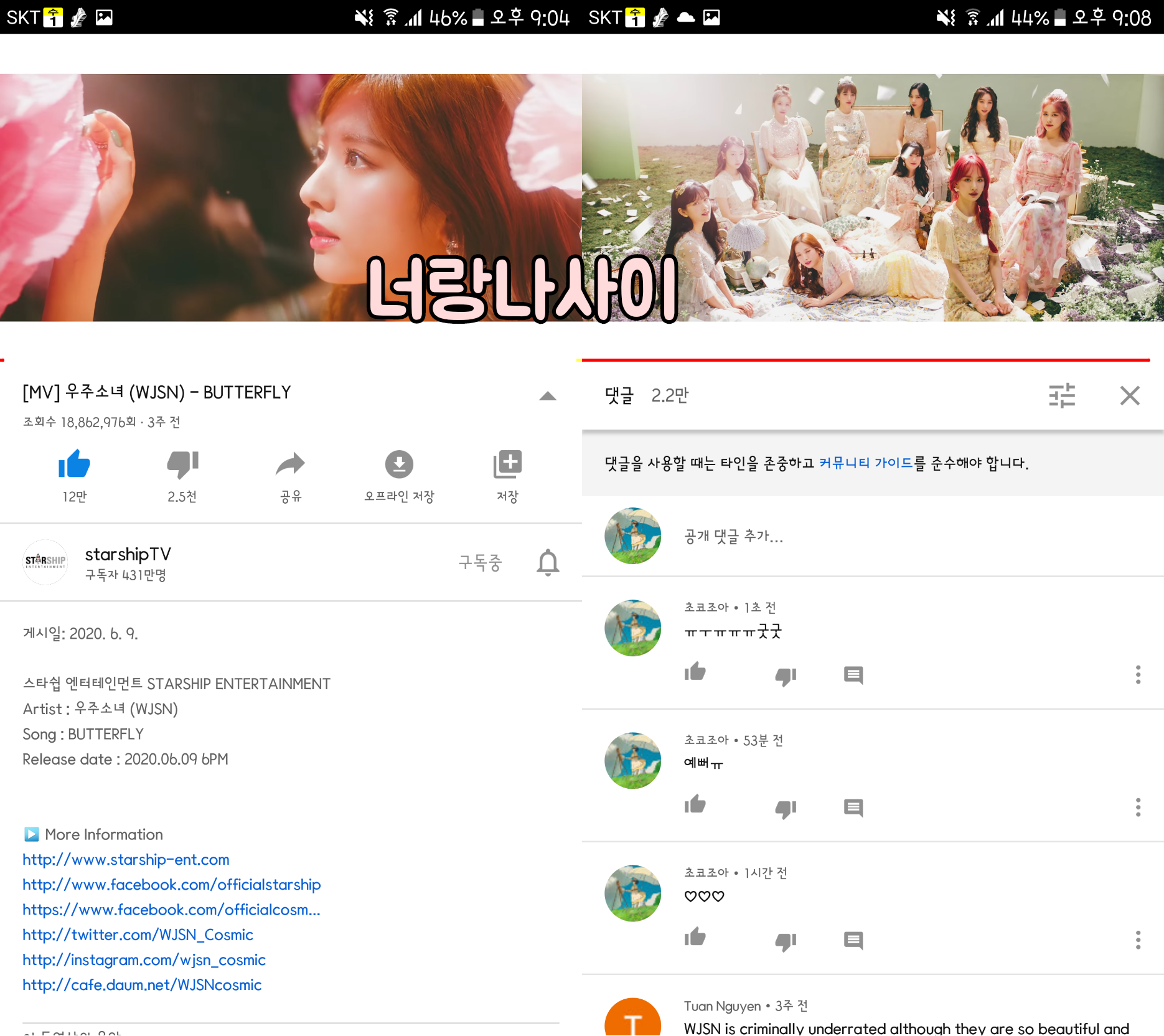
Task: Tap the share arrow icon (공유)
Action: coord(290,464)
